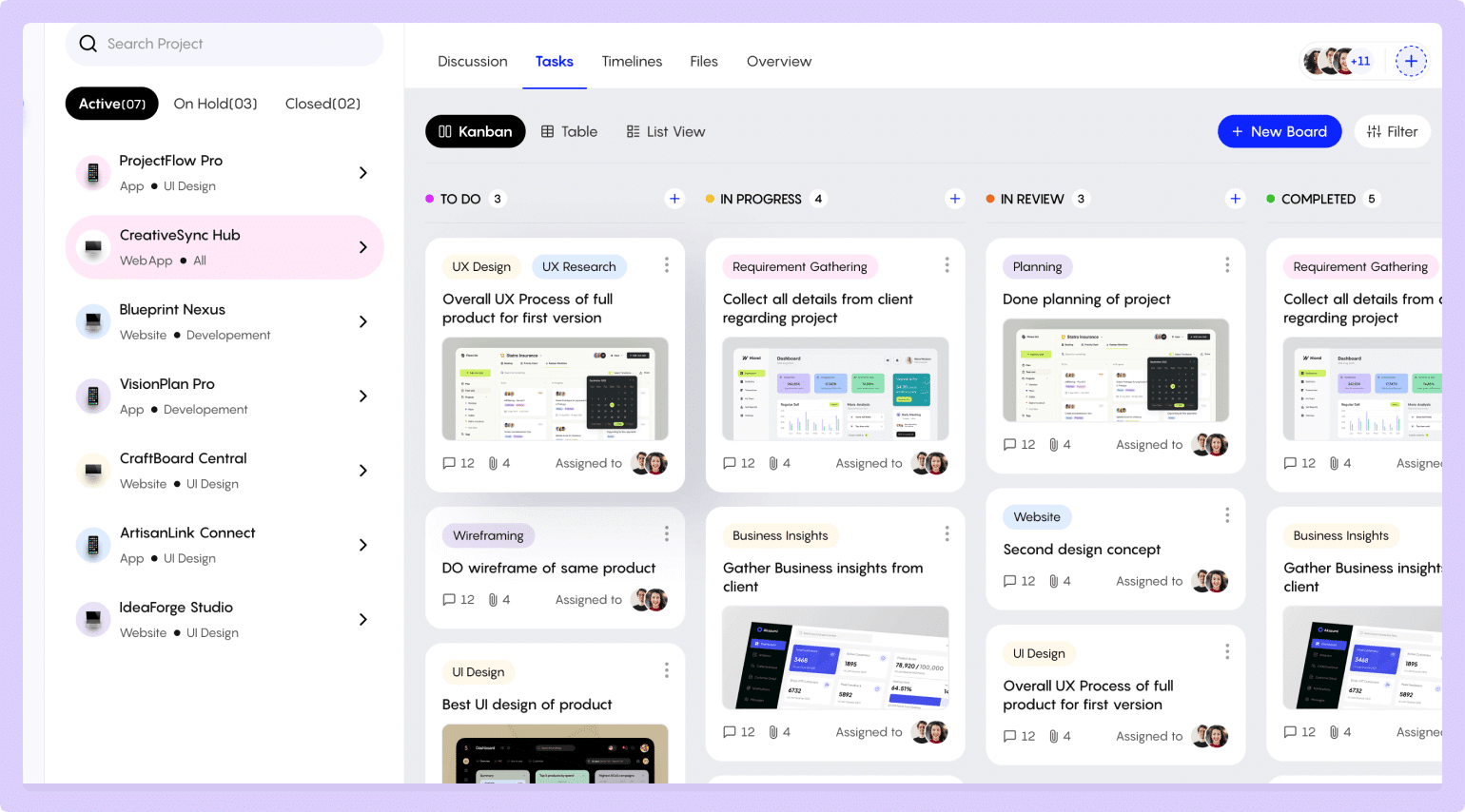Expand the ProjectFlow Pro project chevron

coord(362,173)
